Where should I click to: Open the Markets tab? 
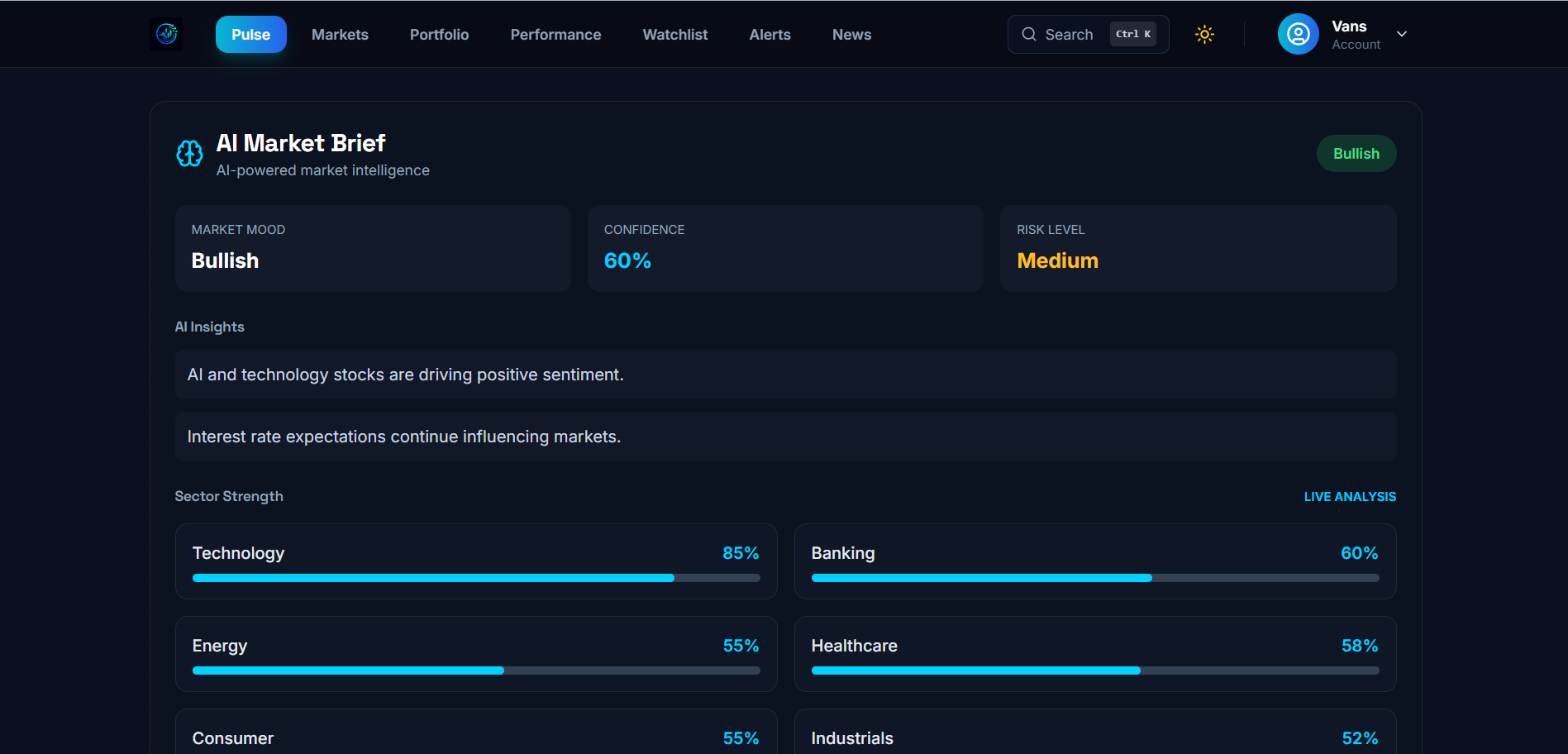(x=340, y=34)
